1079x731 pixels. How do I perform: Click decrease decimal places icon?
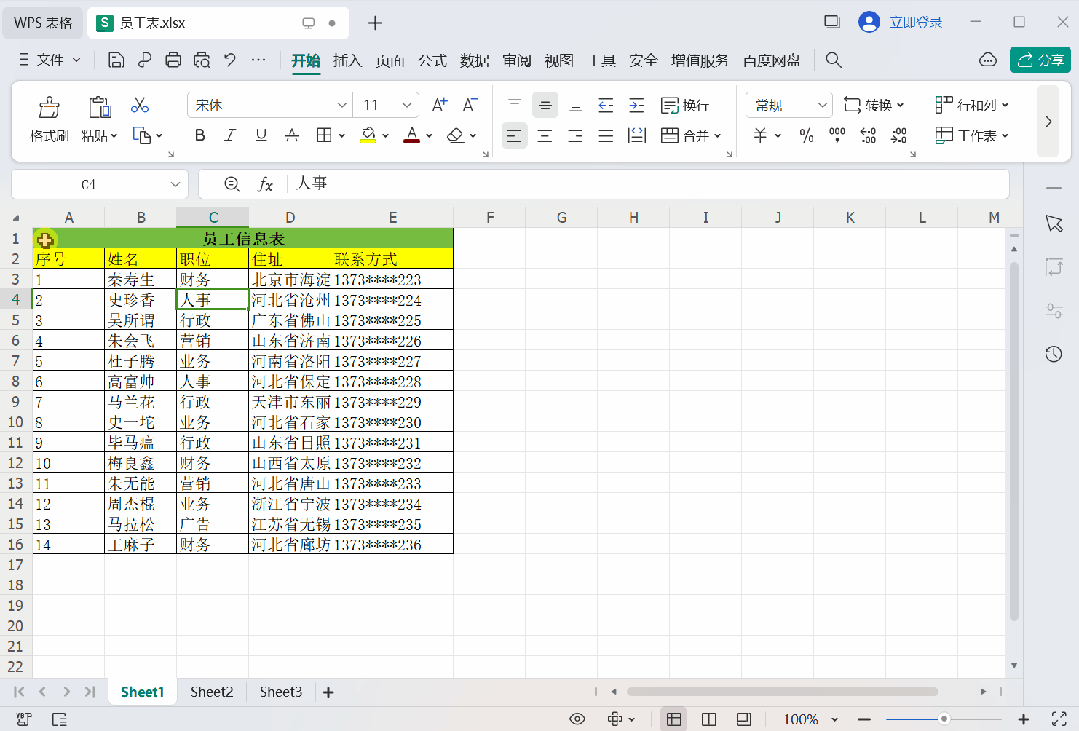899,136
